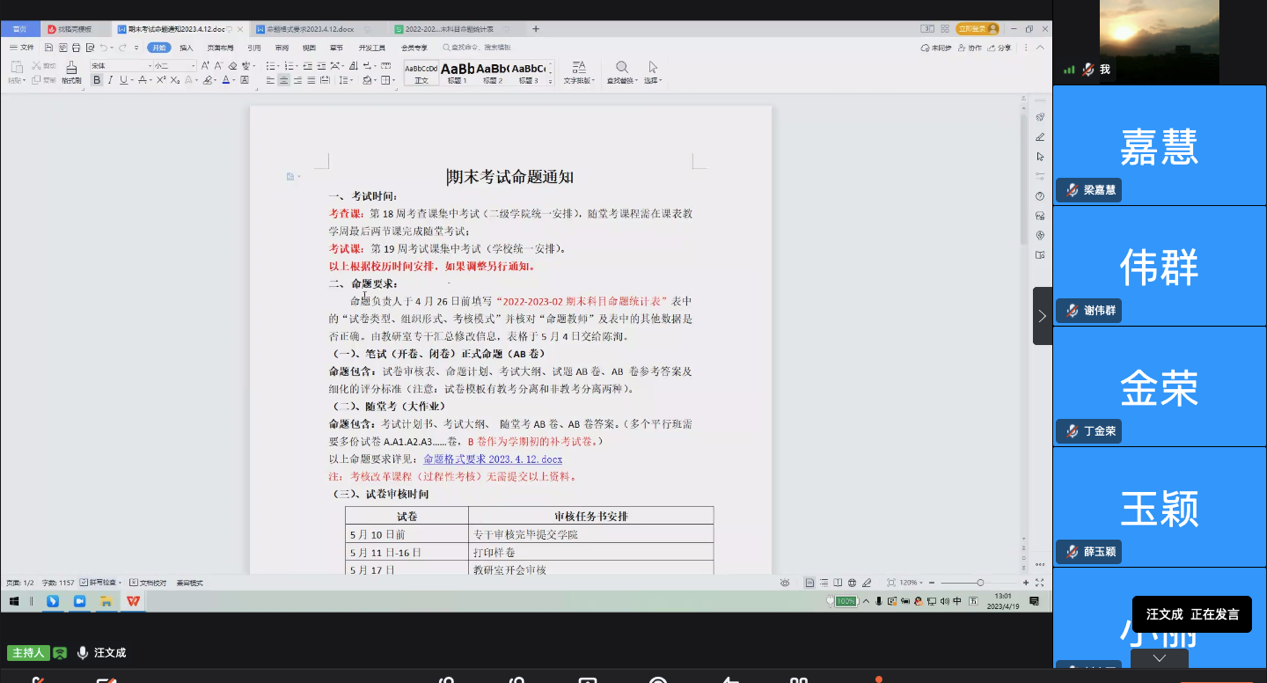Toggle bold formatting in WPS toolbar
This screenshot has height=683, width=1267.
97,80
